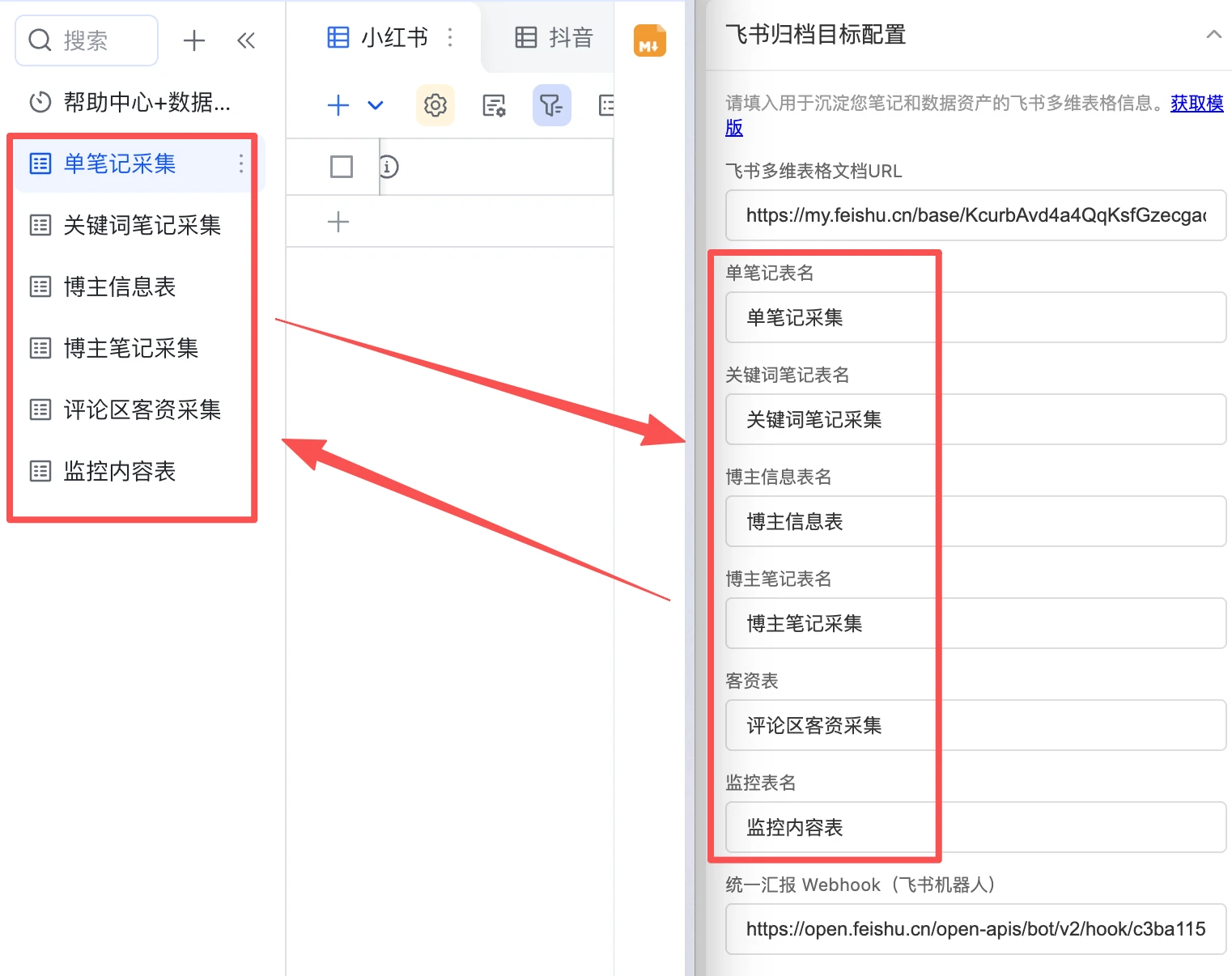Click the clock icon beside 帮助中心
Viewport: 1232px width, 976px height.
pos(40,102)
